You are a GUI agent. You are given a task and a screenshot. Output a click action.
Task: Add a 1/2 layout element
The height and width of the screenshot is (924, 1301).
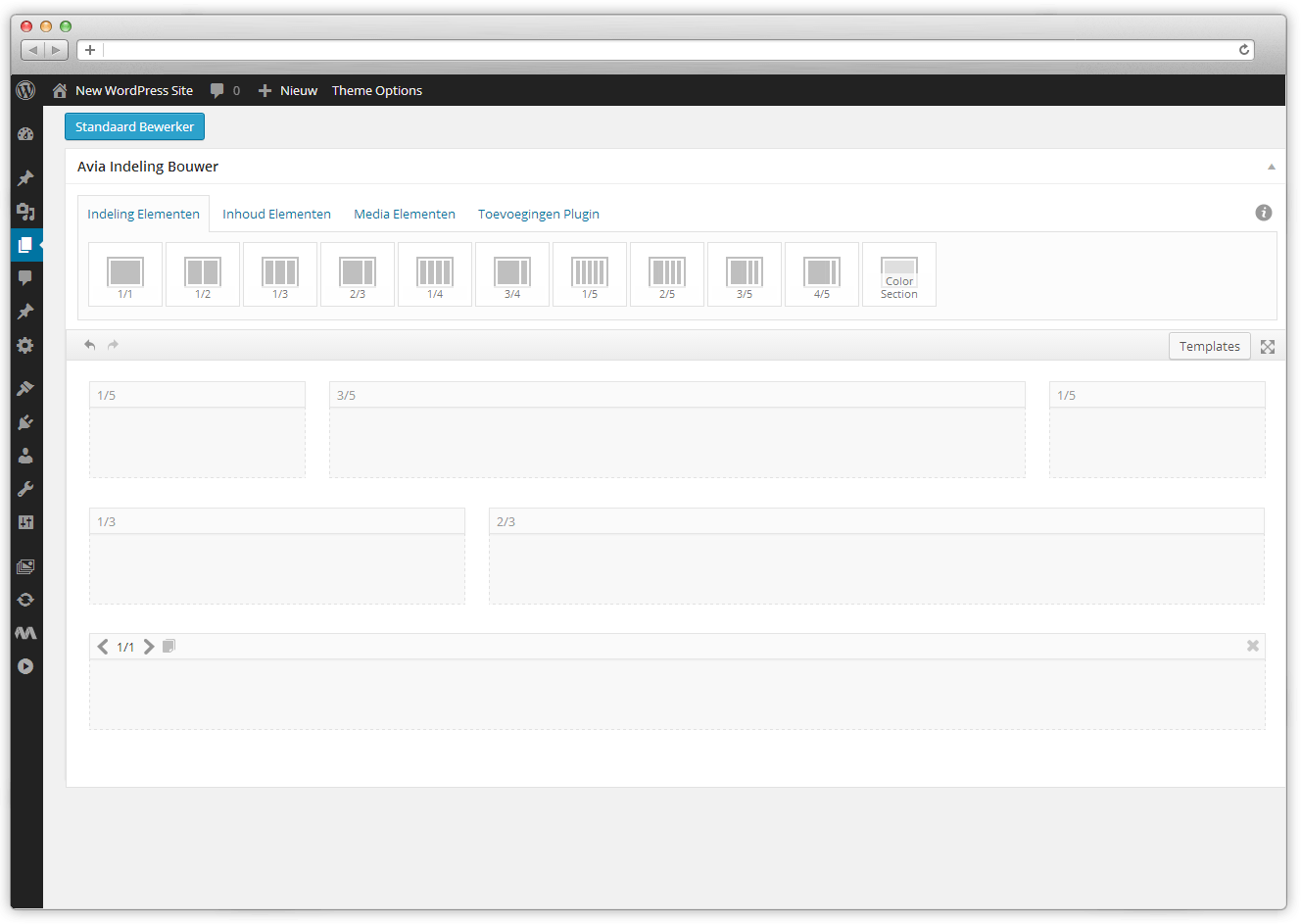203,274
